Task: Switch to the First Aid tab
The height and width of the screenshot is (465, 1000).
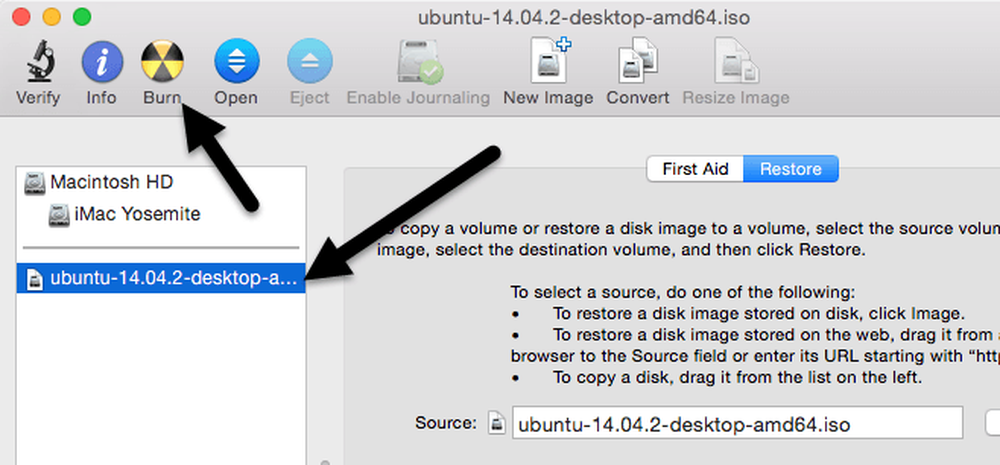Action: (695, 169)
